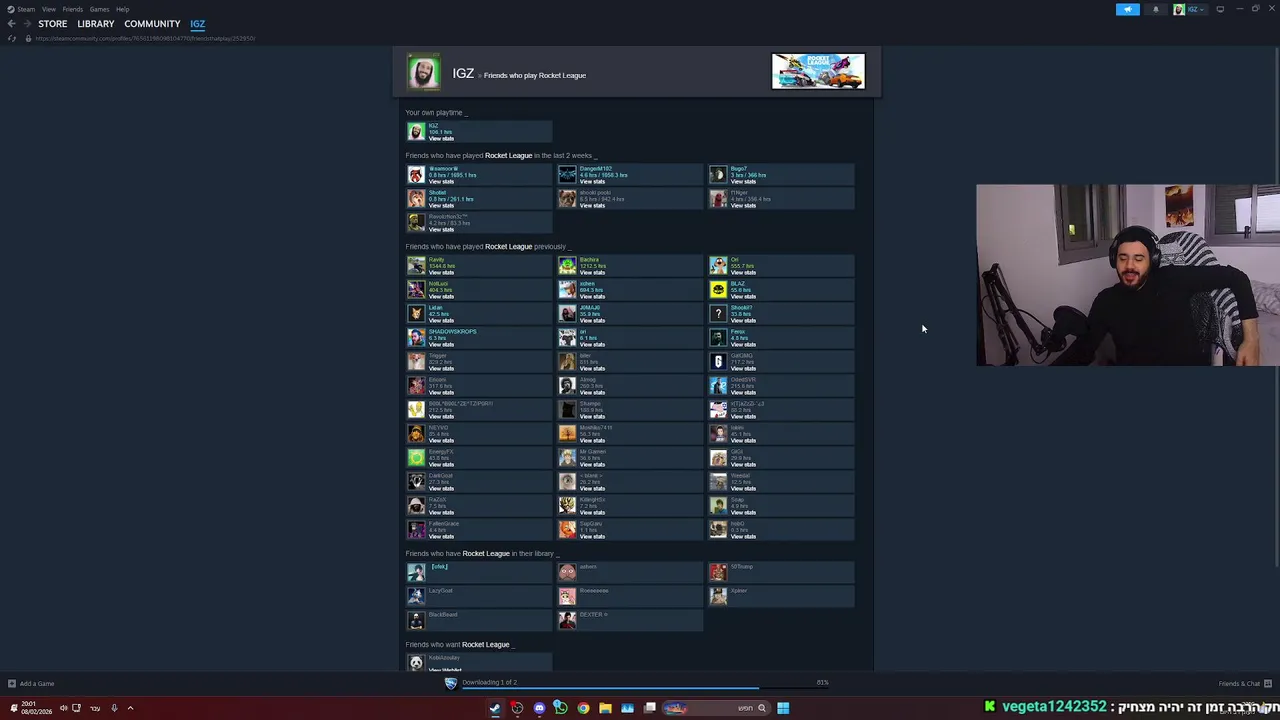
Task: Open the taskbar volume icon
Action: coord(63,708)
